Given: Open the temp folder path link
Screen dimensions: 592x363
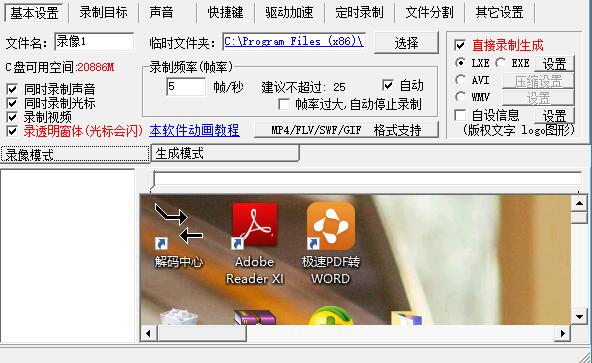Looking at the screenshot, I should [294, 41].
